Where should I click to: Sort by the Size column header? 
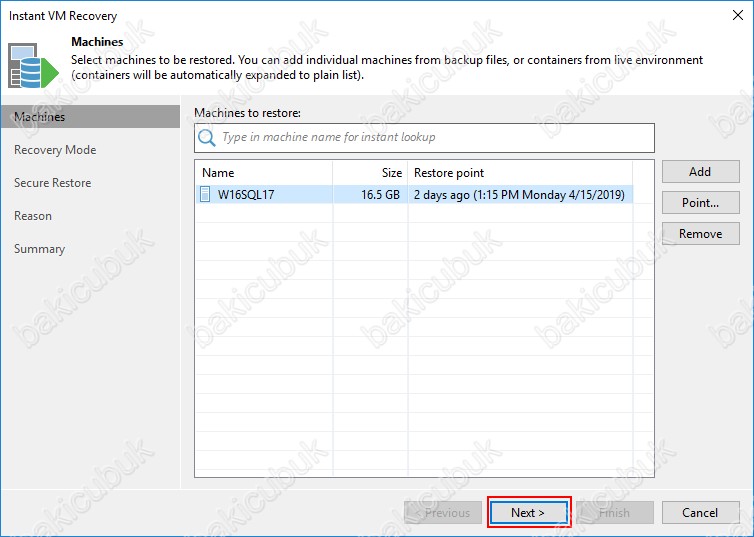point(370,173)
